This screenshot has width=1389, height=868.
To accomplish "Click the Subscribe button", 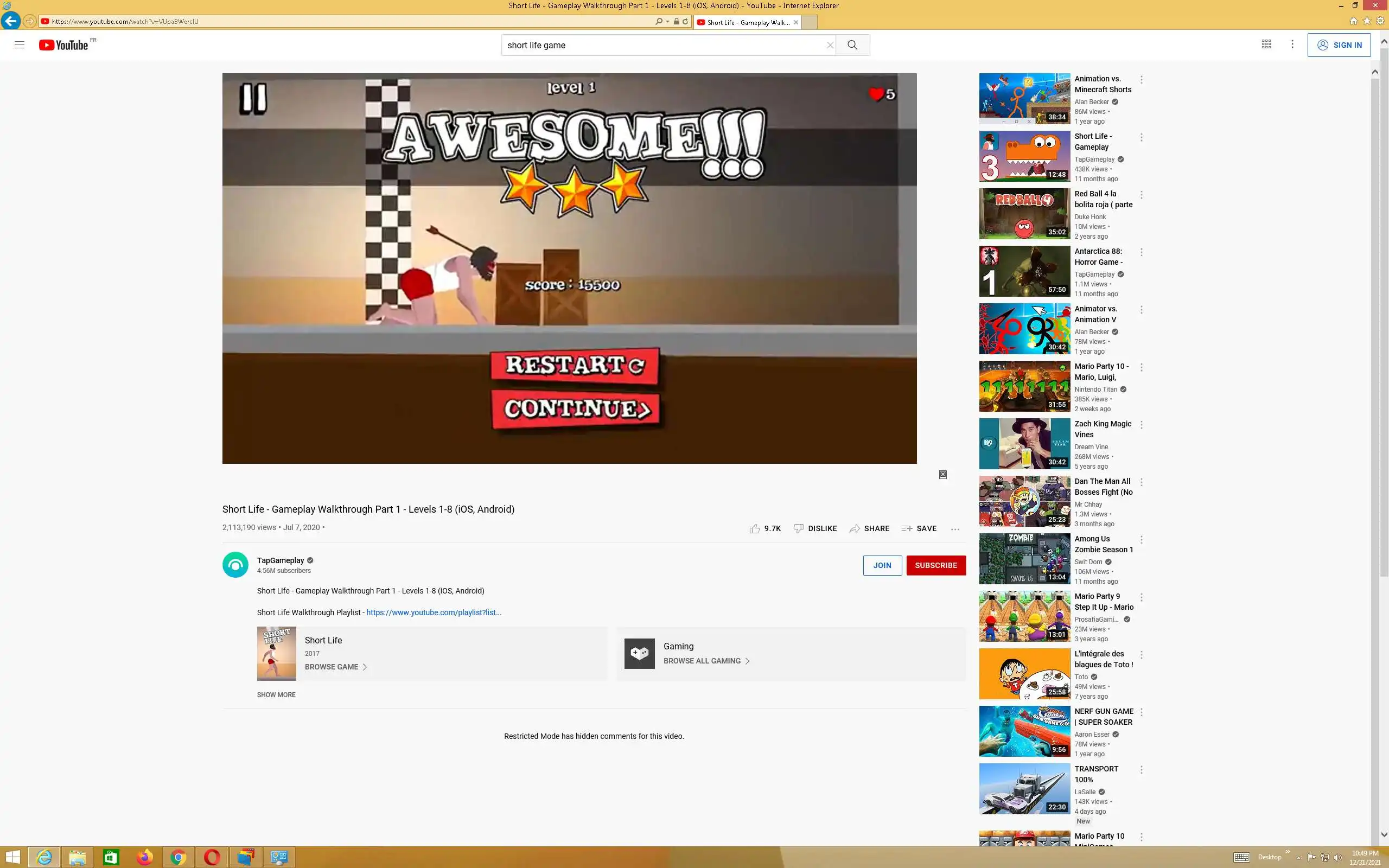I will click(x=935, y=565).
